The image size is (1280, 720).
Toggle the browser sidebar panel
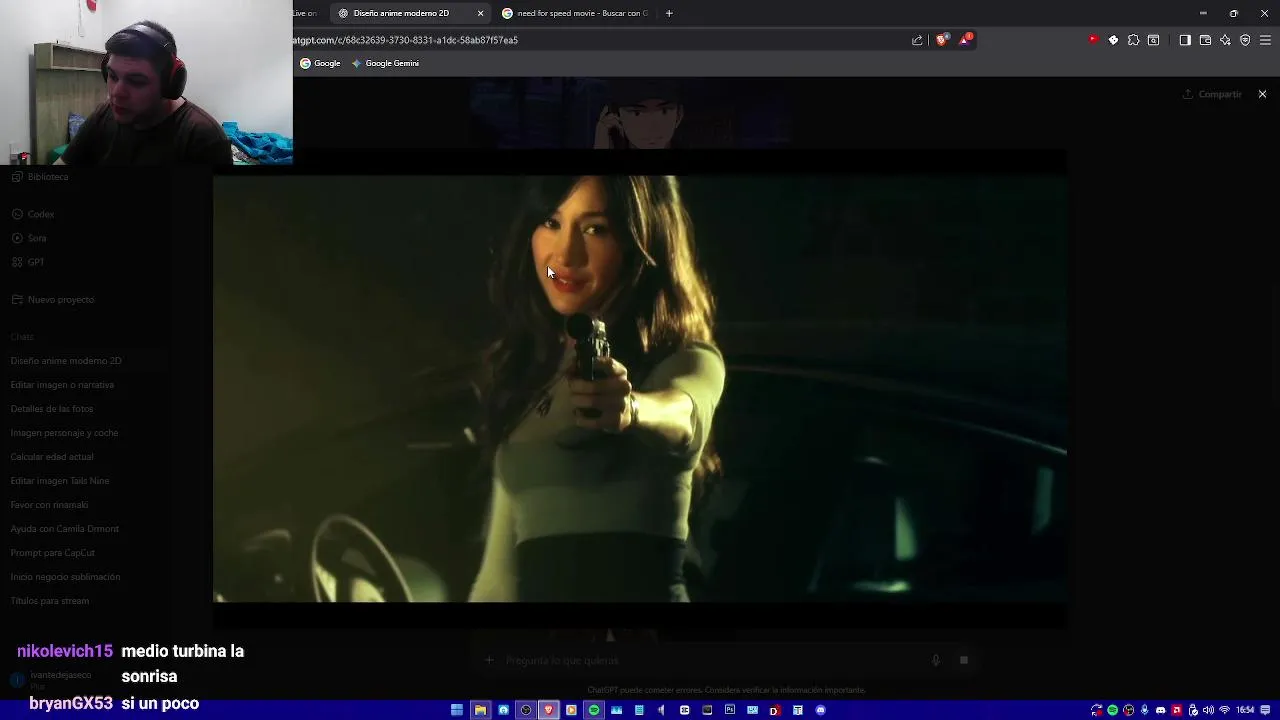click(x=1185, y=40)
